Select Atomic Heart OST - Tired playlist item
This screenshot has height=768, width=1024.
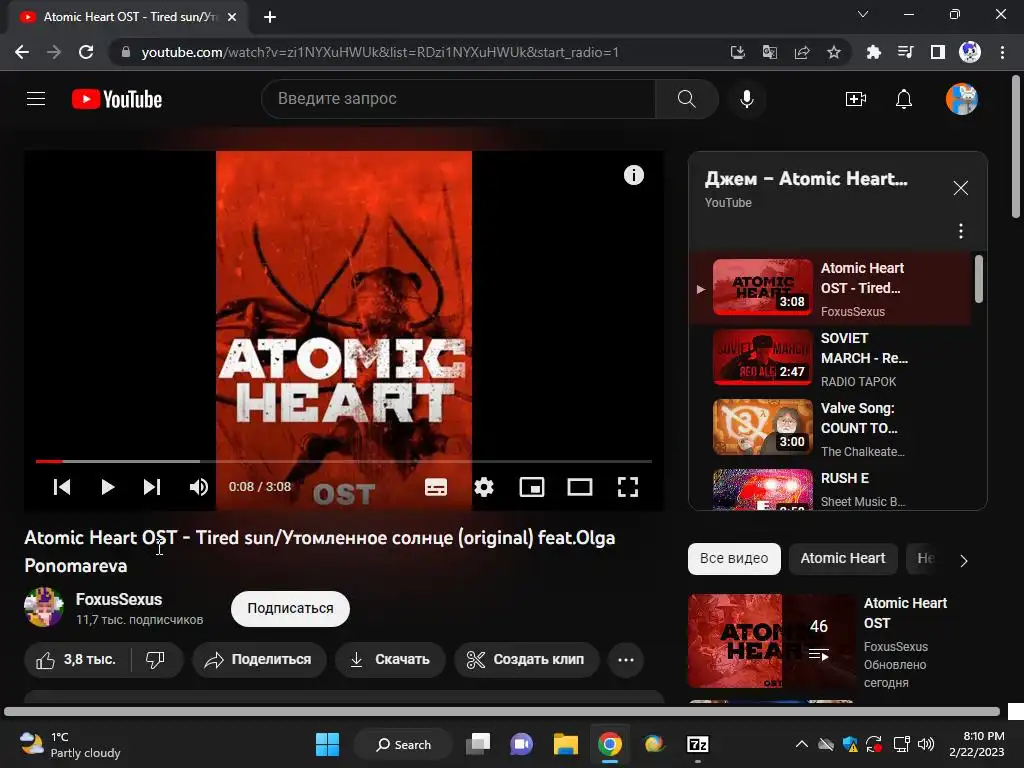(829, 289)
